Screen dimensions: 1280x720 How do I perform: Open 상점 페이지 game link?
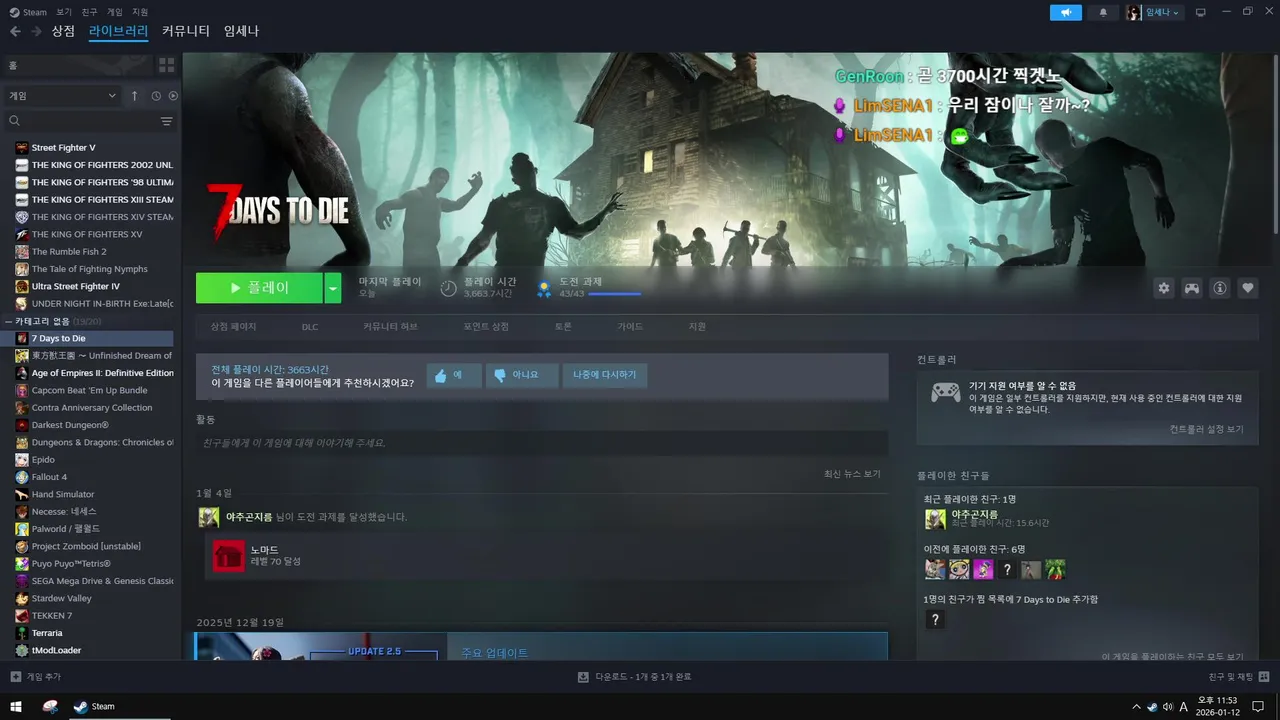click(234, 327)
